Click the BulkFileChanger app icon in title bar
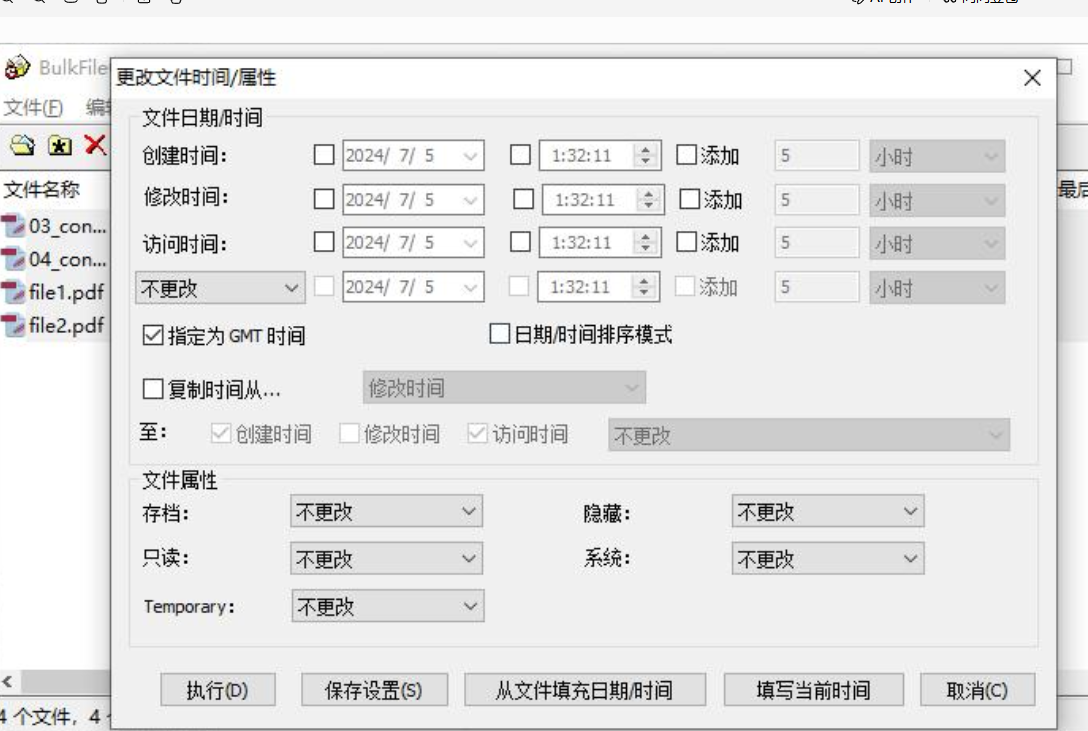This screenshot has width=1088, height=731. (17, 67)
